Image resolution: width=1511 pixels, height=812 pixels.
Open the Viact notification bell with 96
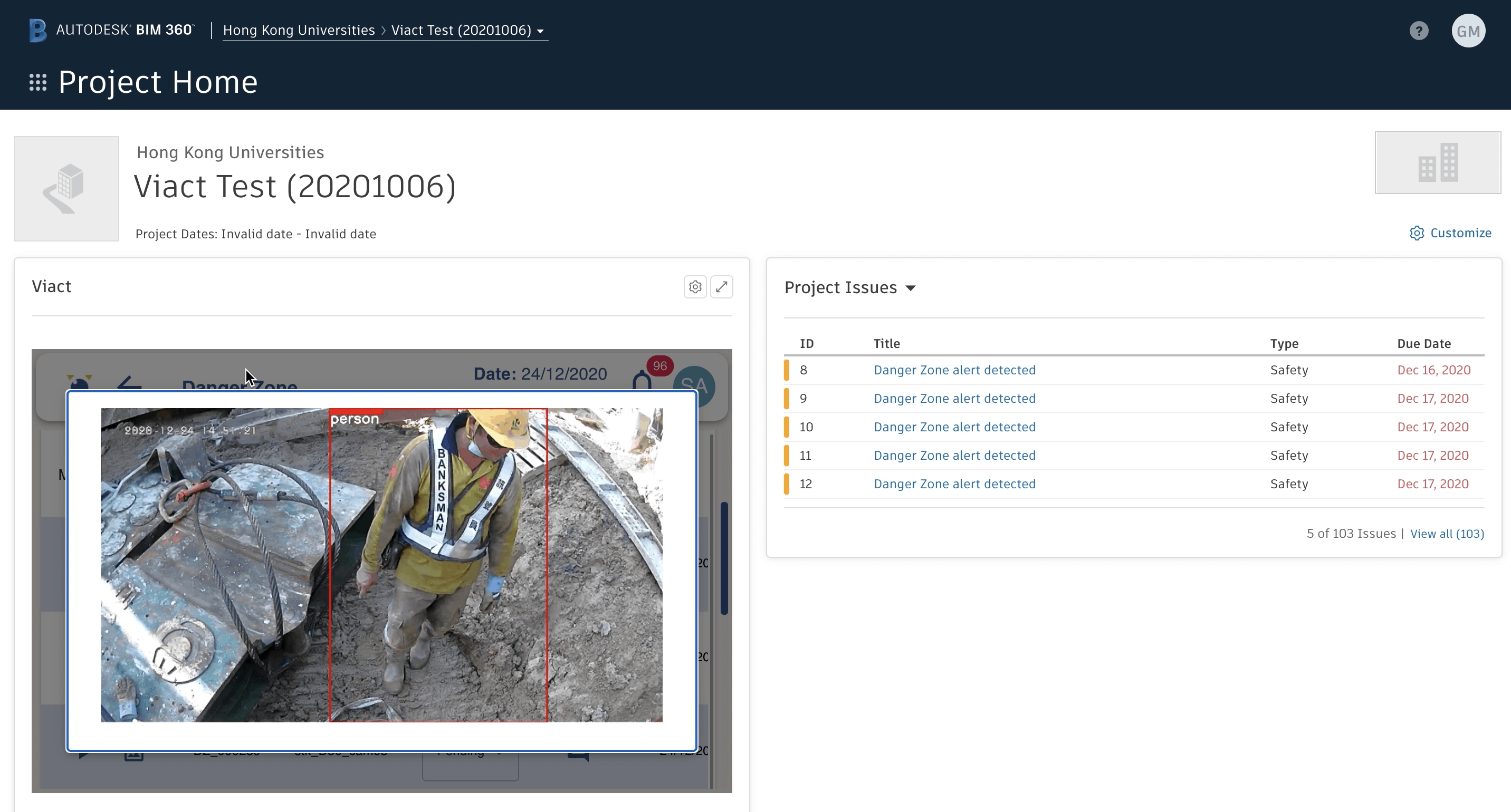[643, 381]
